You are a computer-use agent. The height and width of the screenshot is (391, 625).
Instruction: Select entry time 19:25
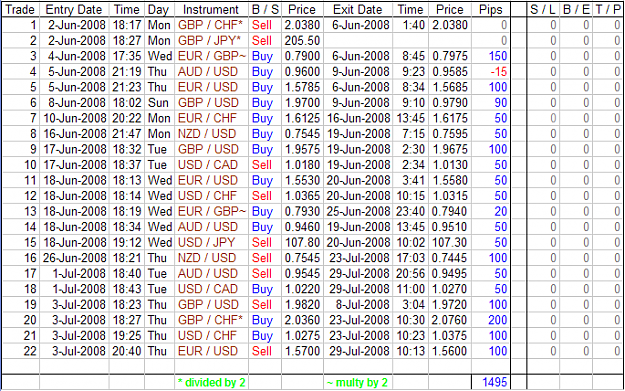click(x=127, y=336)
